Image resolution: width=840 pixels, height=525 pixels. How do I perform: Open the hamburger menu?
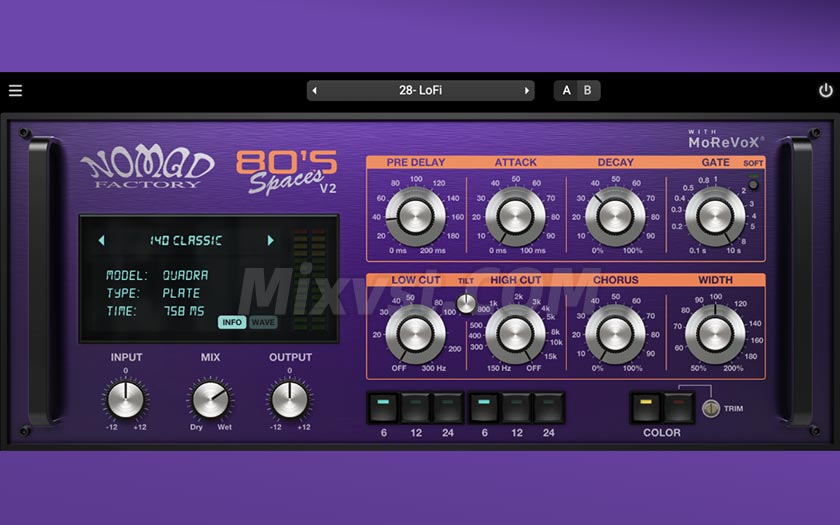[16, 91]
